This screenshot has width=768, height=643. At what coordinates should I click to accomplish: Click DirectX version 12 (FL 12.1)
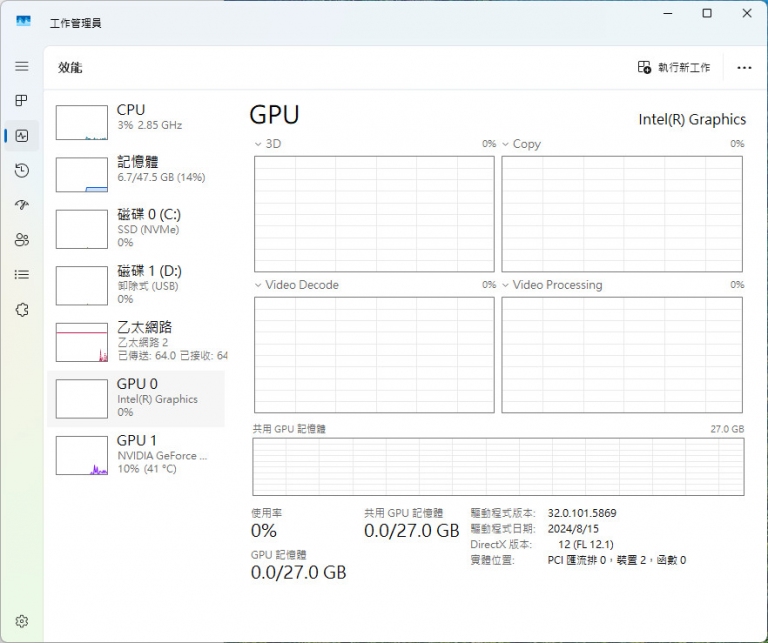click(x=586, y=545)
